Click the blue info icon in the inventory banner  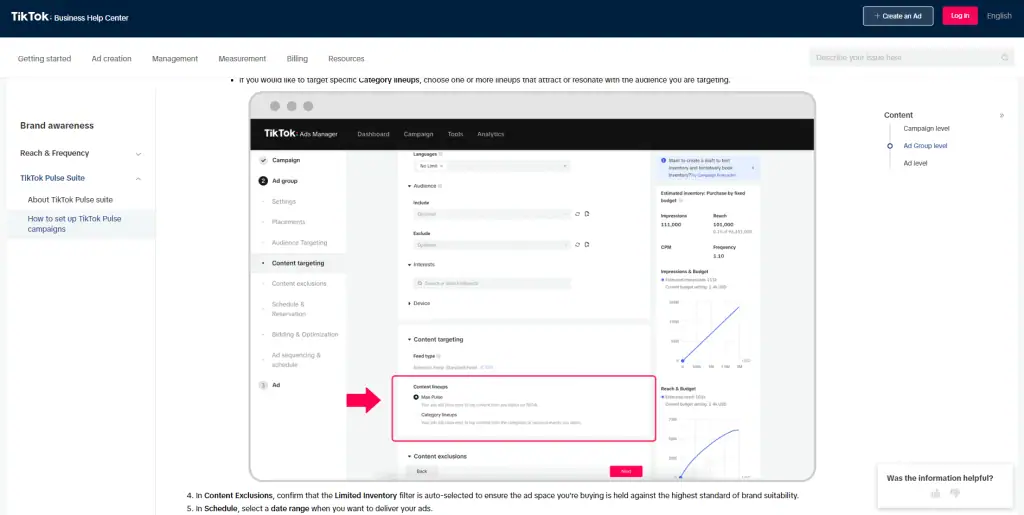664,161
